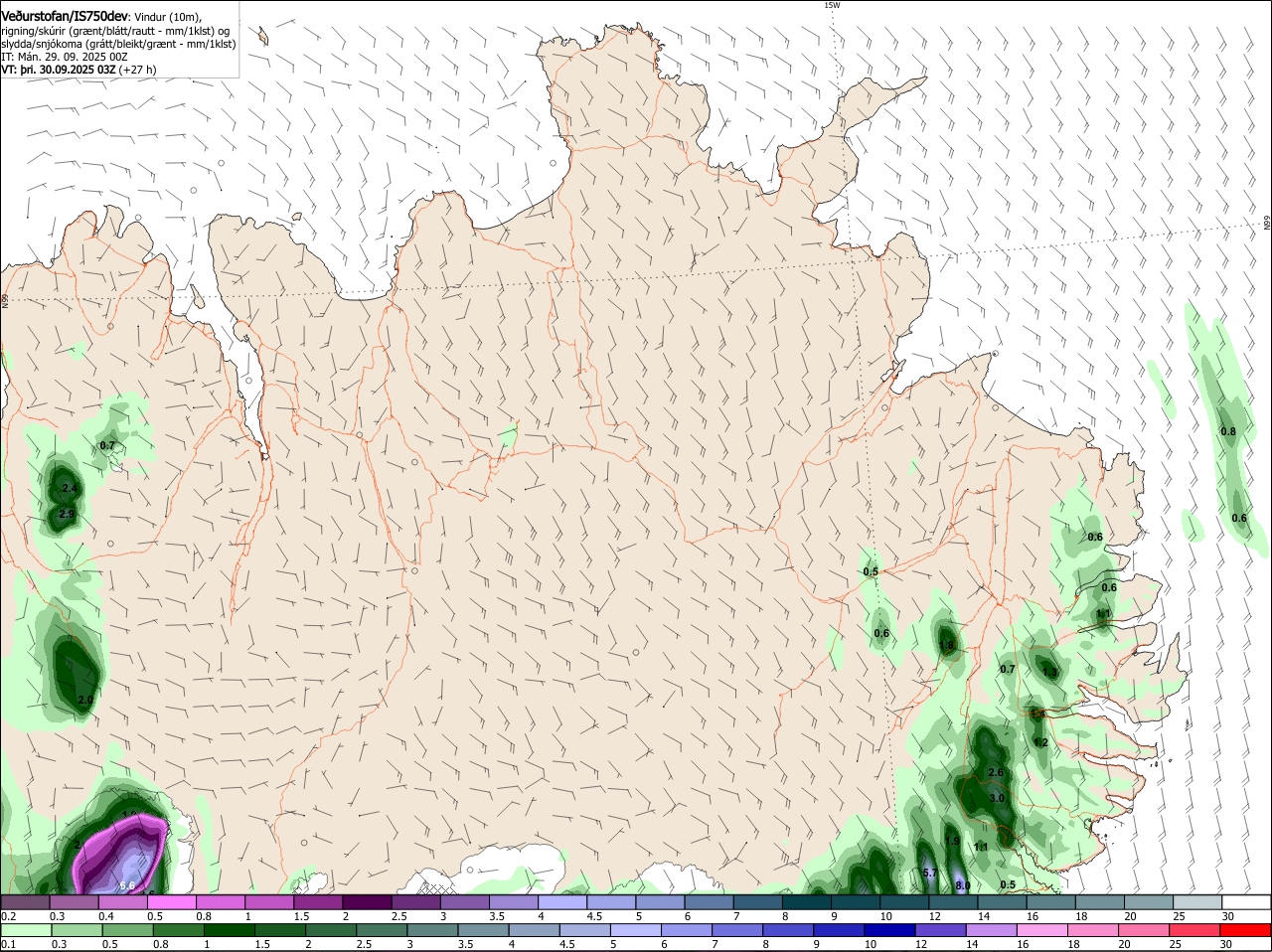
Task: Click the 2.0 precipitation value on the map
Action: pyautogui.click(x=85, y=701)
